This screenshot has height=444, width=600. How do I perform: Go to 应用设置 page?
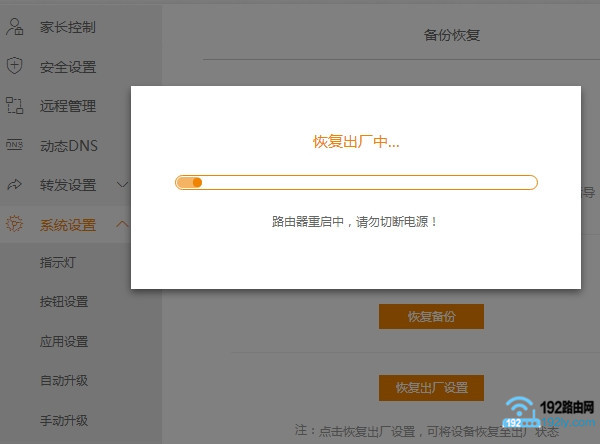coord(64,341)
